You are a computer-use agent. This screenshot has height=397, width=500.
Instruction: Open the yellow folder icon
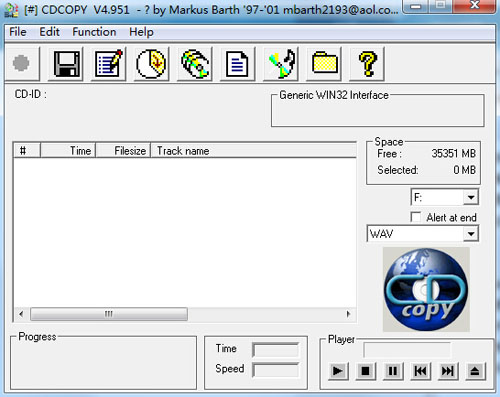(324, 63)
